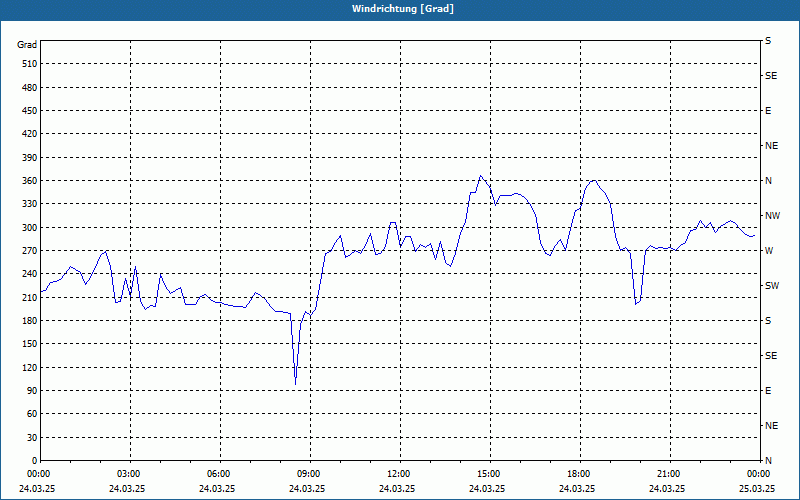800x500 pixels.
Task: Click the E compass label beside 90
Action: [768, 391]
